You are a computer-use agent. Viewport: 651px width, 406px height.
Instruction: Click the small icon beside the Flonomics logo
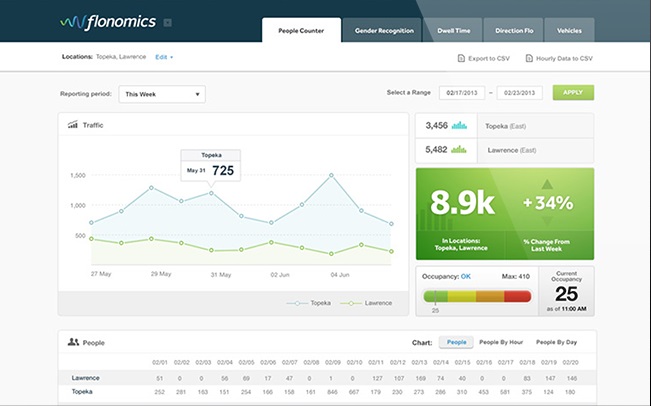click(167, 22)
